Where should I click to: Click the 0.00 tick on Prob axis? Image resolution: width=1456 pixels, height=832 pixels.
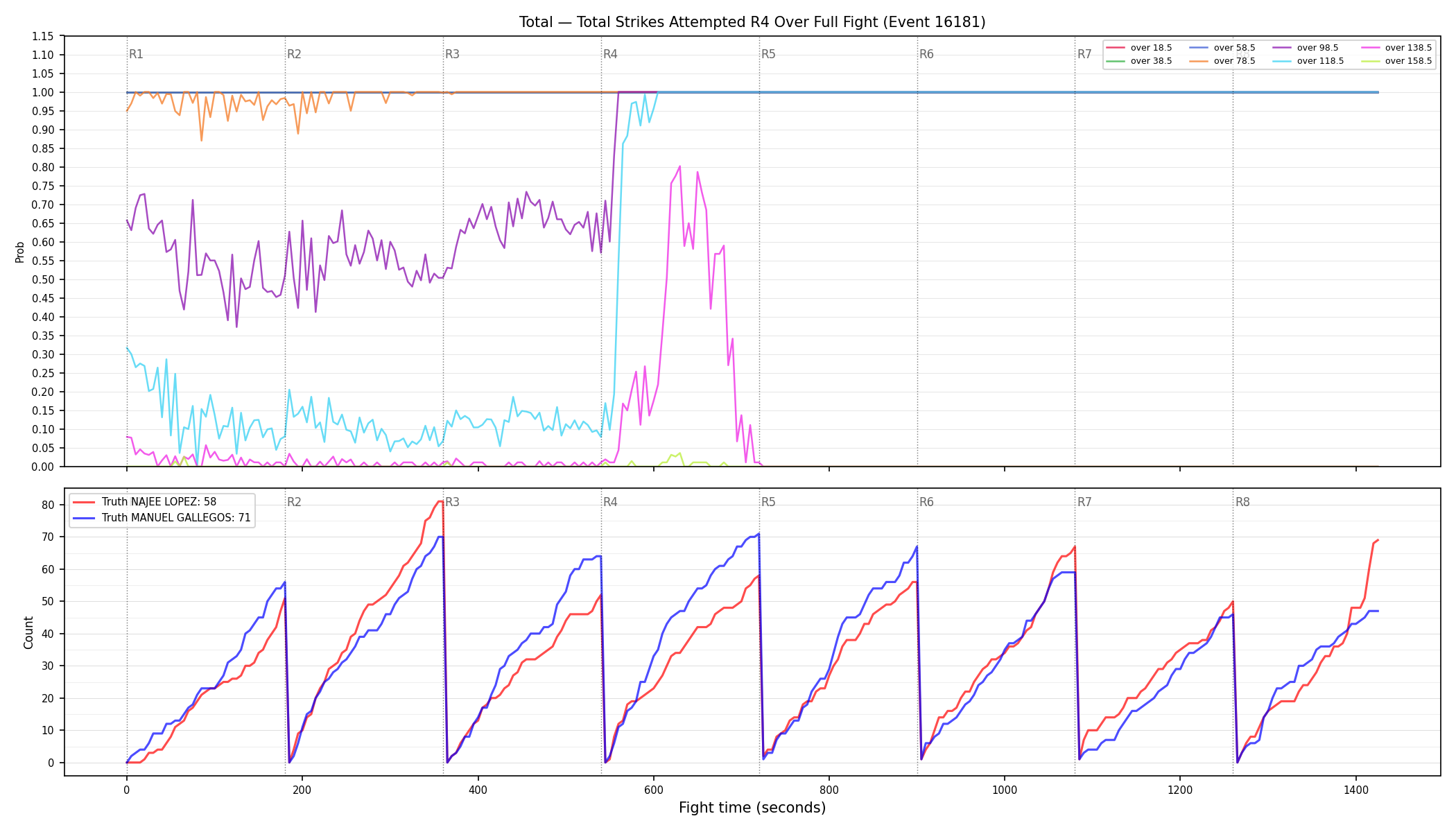[42, 467]
